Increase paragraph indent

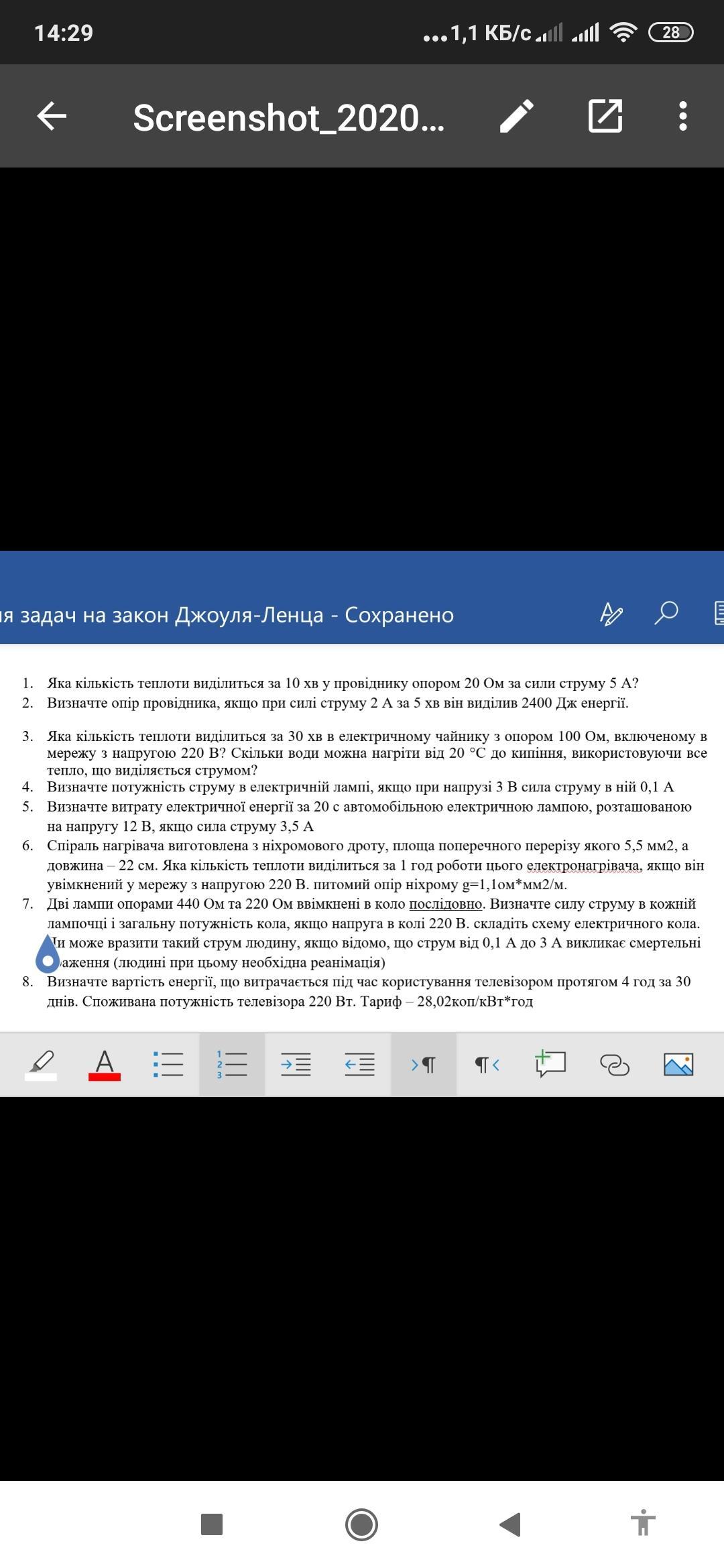click(x=296, y=1064)
